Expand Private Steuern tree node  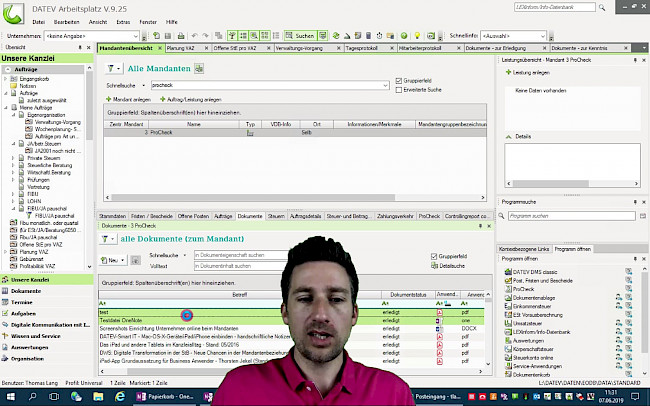pyautogui.click(x=13, y=158)
